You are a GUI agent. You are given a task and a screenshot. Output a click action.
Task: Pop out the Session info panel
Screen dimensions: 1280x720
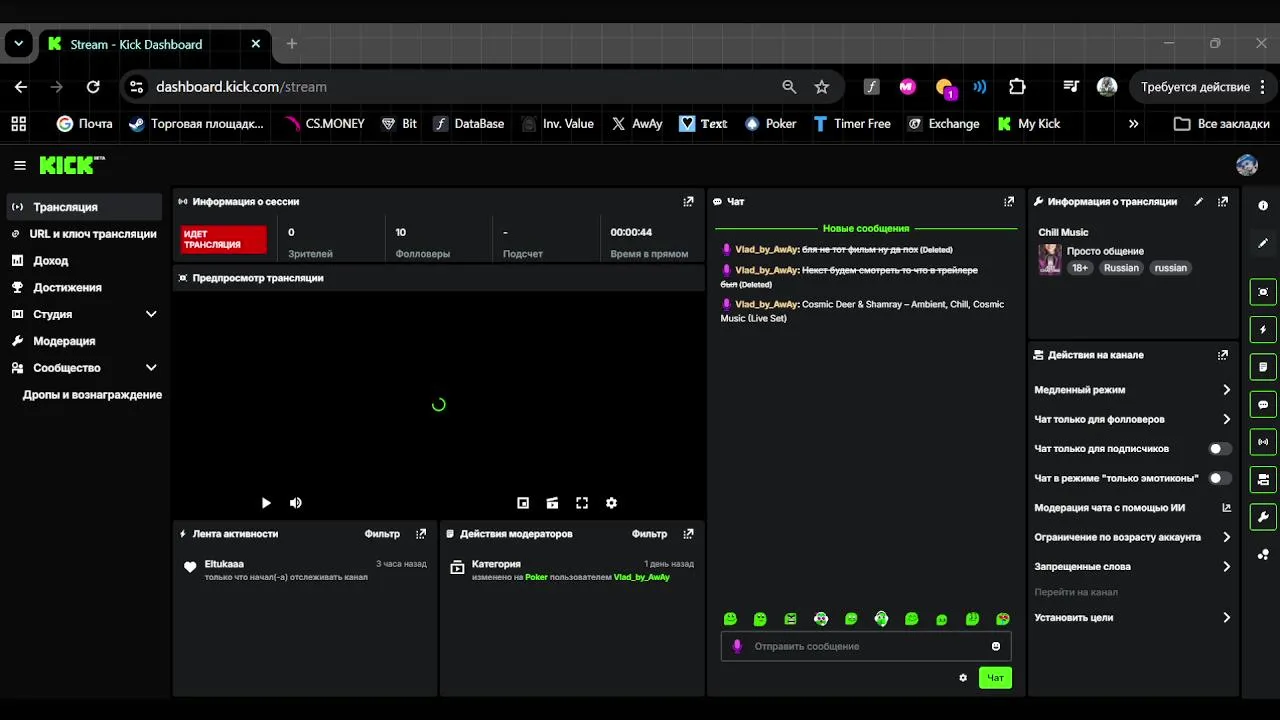click(688, 202)
